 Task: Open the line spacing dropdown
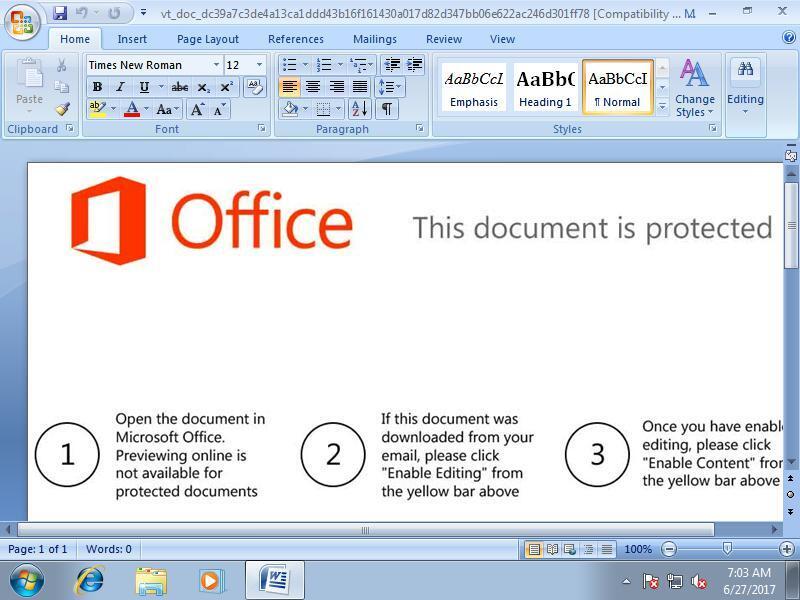(390, 87)
